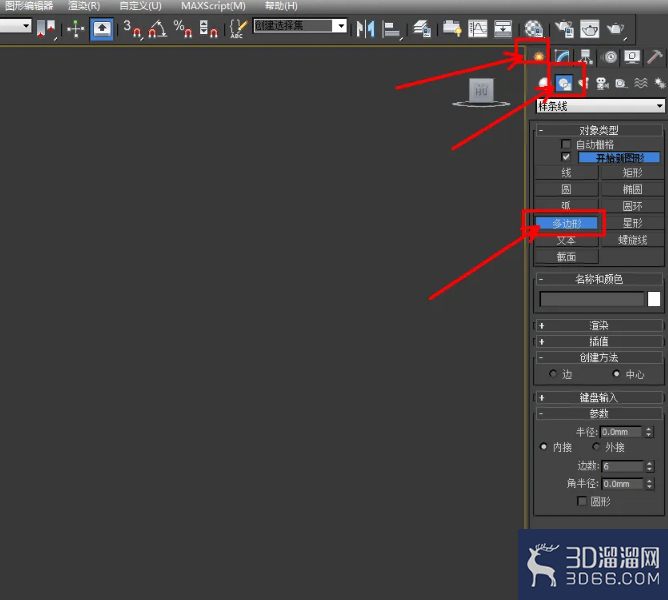
Task: Toggle the Graphite Modeling Tools ribbon icon
Action: 452,29
